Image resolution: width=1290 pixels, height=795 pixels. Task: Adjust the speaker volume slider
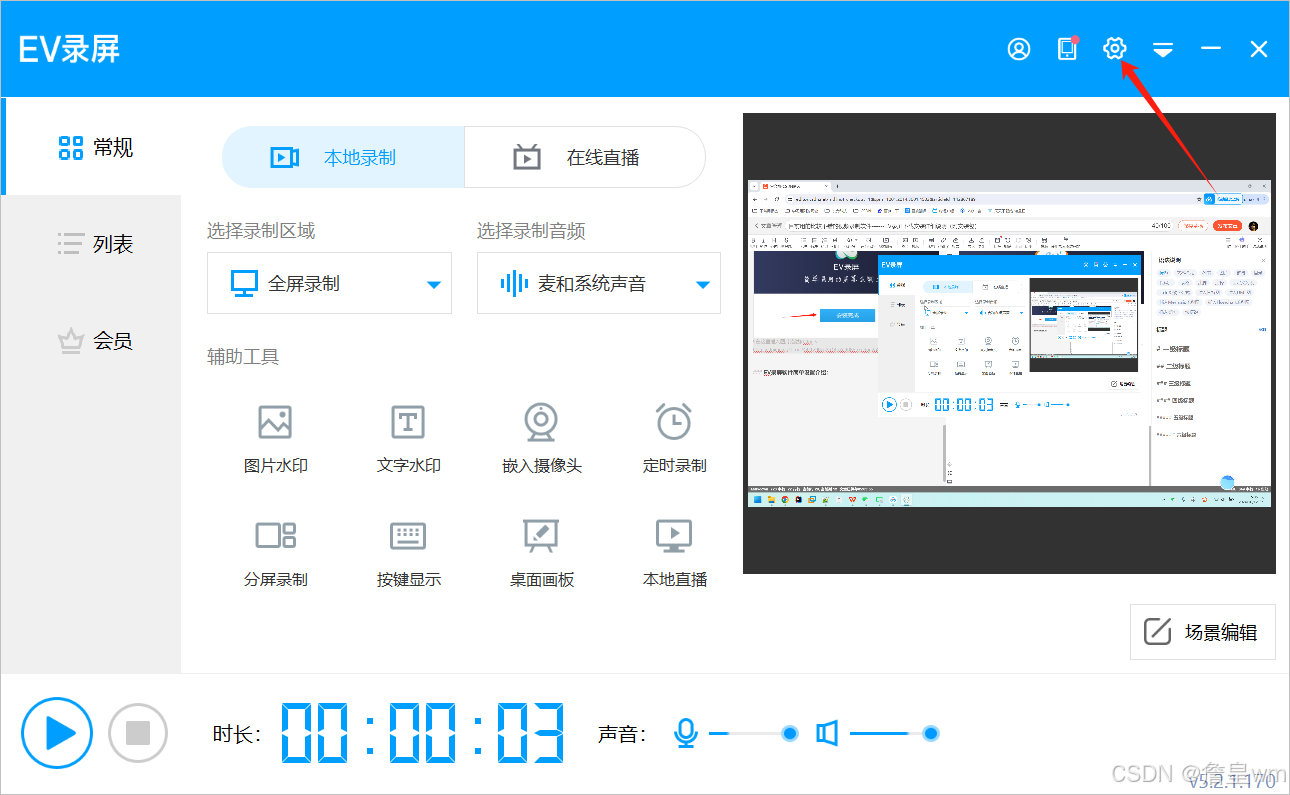click(895, 734)
